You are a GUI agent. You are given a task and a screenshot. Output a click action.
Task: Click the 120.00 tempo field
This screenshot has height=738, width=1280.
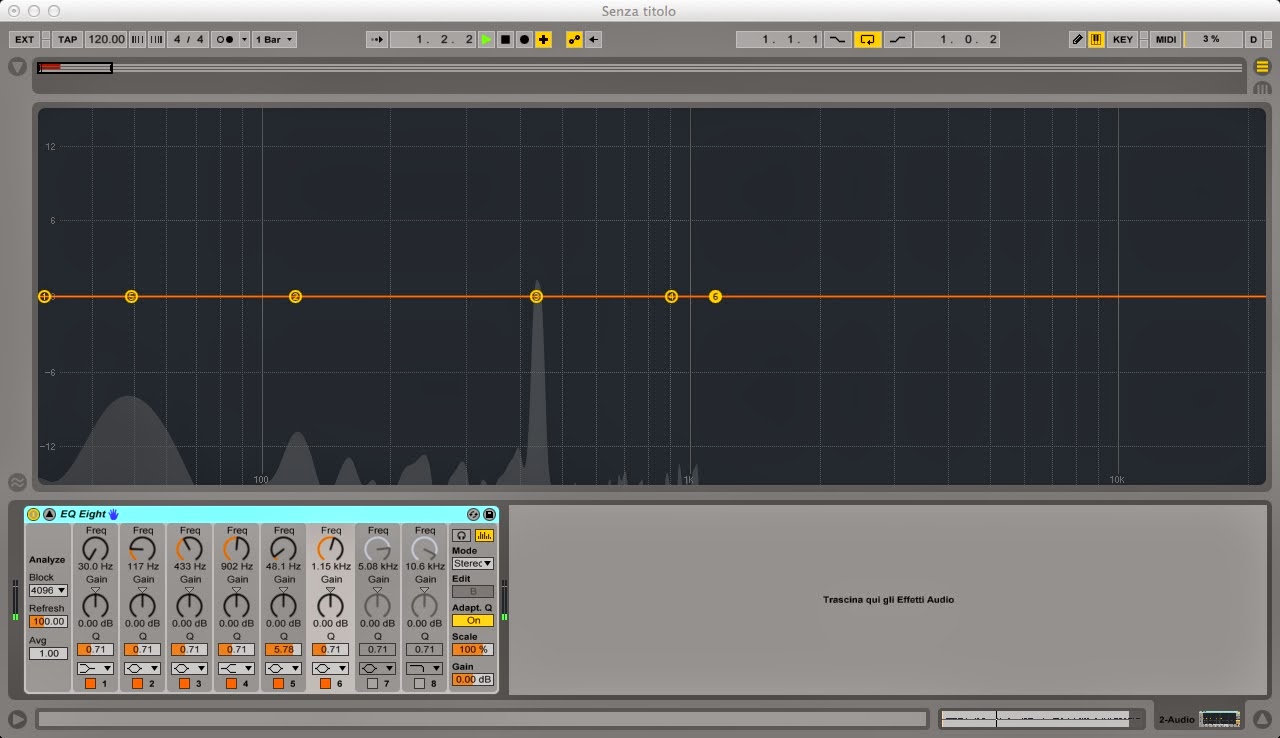106,40
